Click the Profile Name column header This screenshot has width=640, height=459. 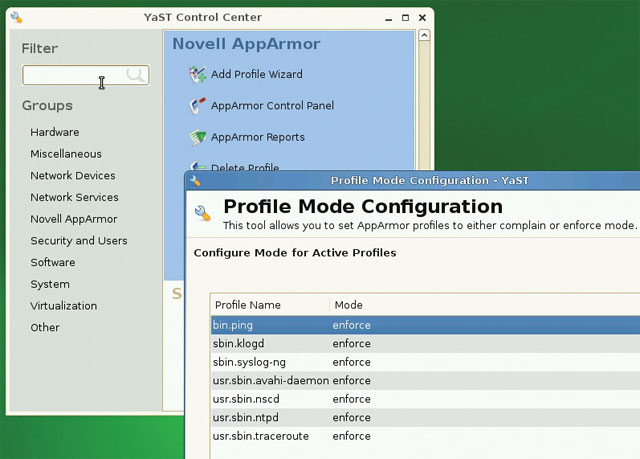click(270, 305)
